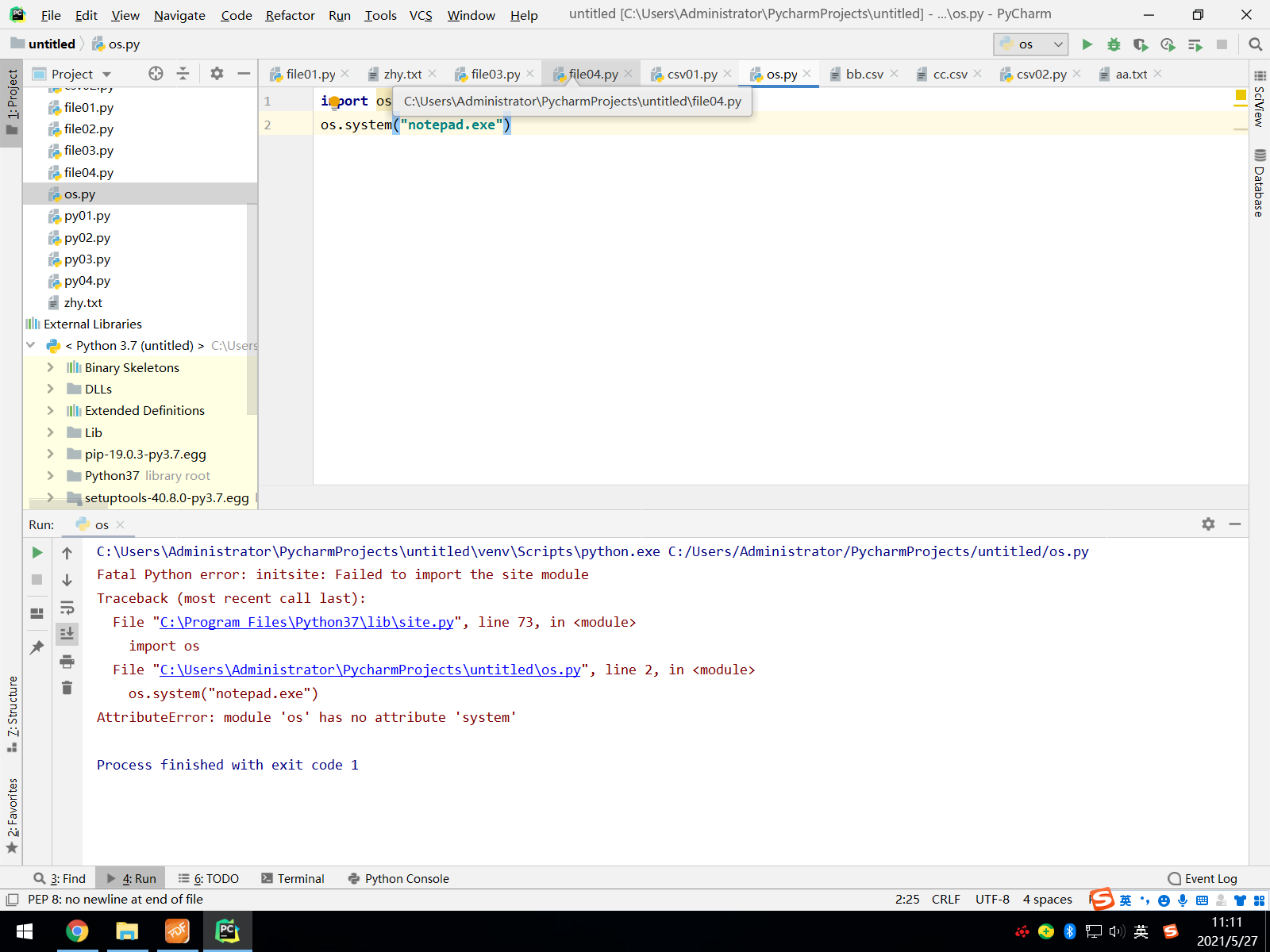
Task: Restore layout icon in Run panel
Action: 37,613
